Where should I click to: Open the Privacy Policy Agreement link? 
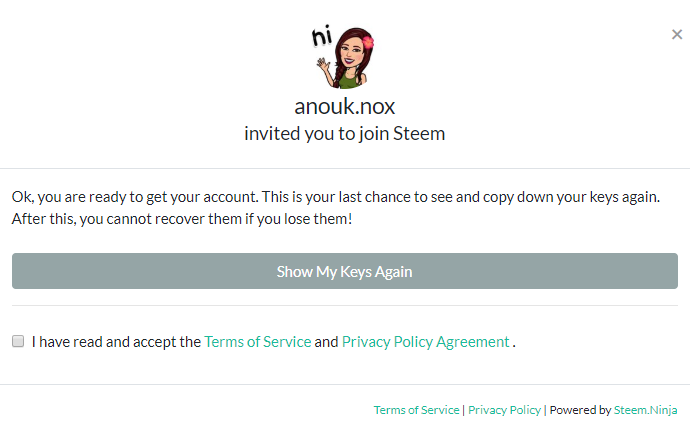pos(425,342)
